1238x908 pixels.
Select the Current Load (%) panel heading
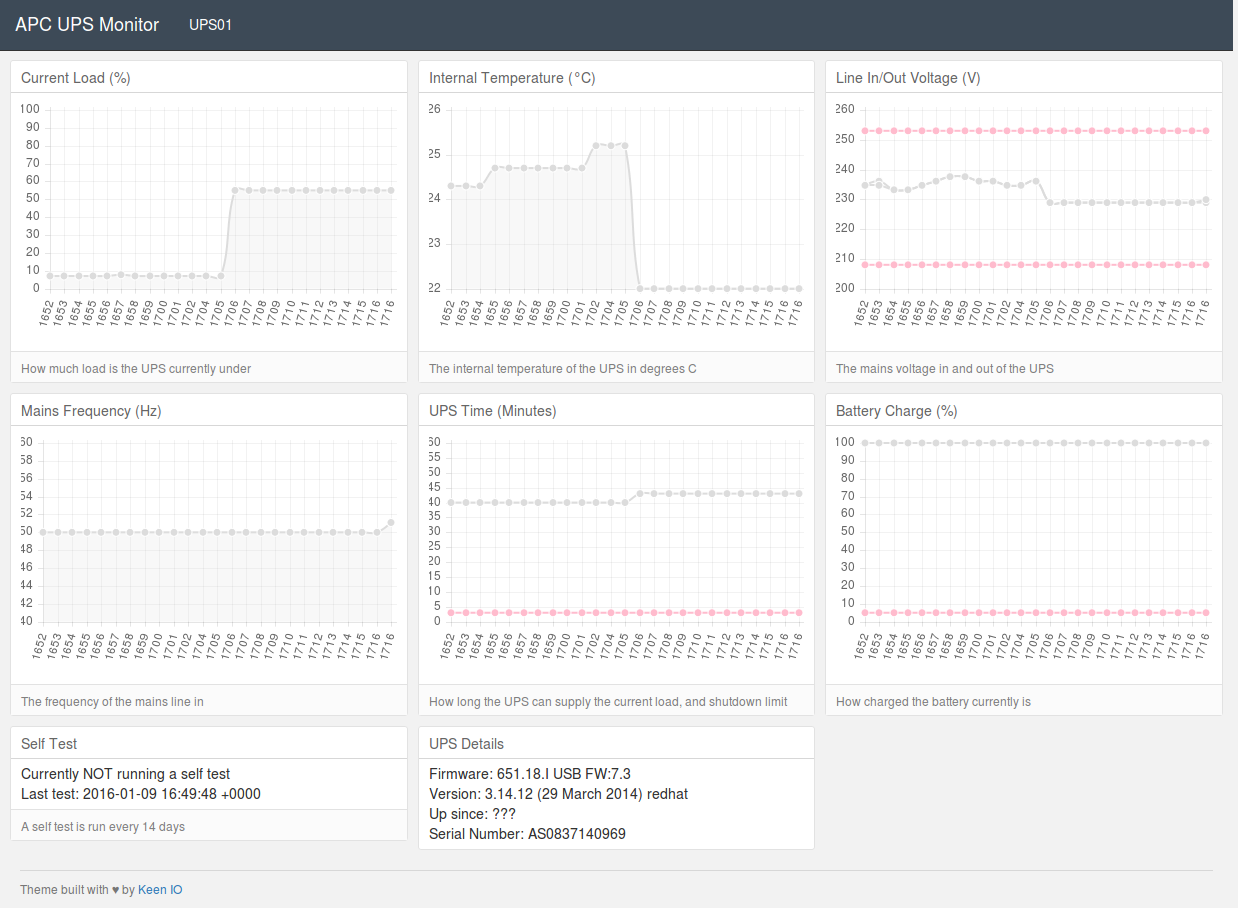click(76, 78)
